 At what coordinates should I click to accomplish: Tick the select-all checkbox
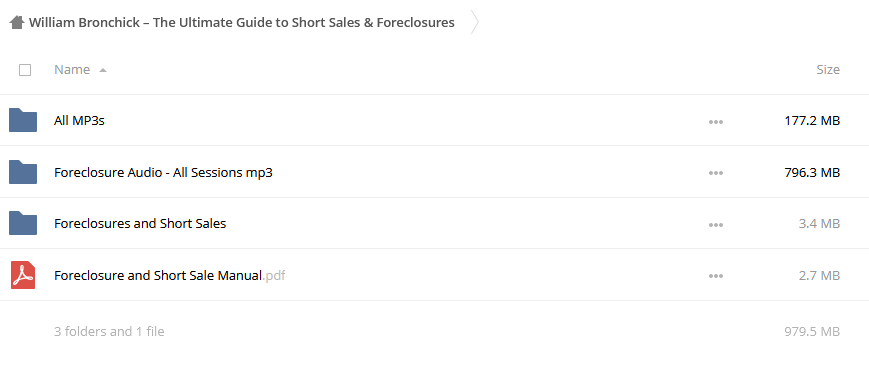coord(25,70)
